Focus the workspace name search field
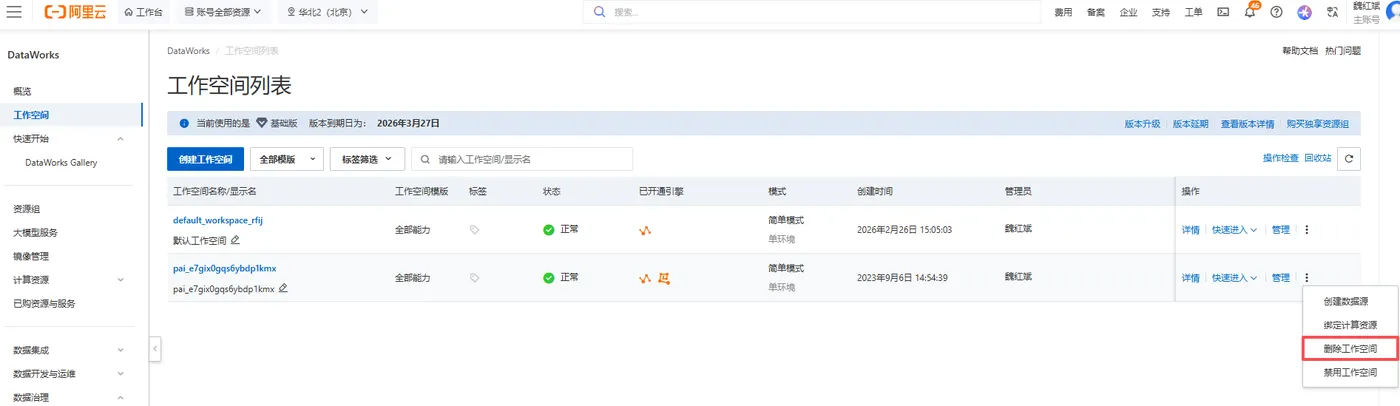The height and width of the screenshot is (406, 1400). coord(522,159)
